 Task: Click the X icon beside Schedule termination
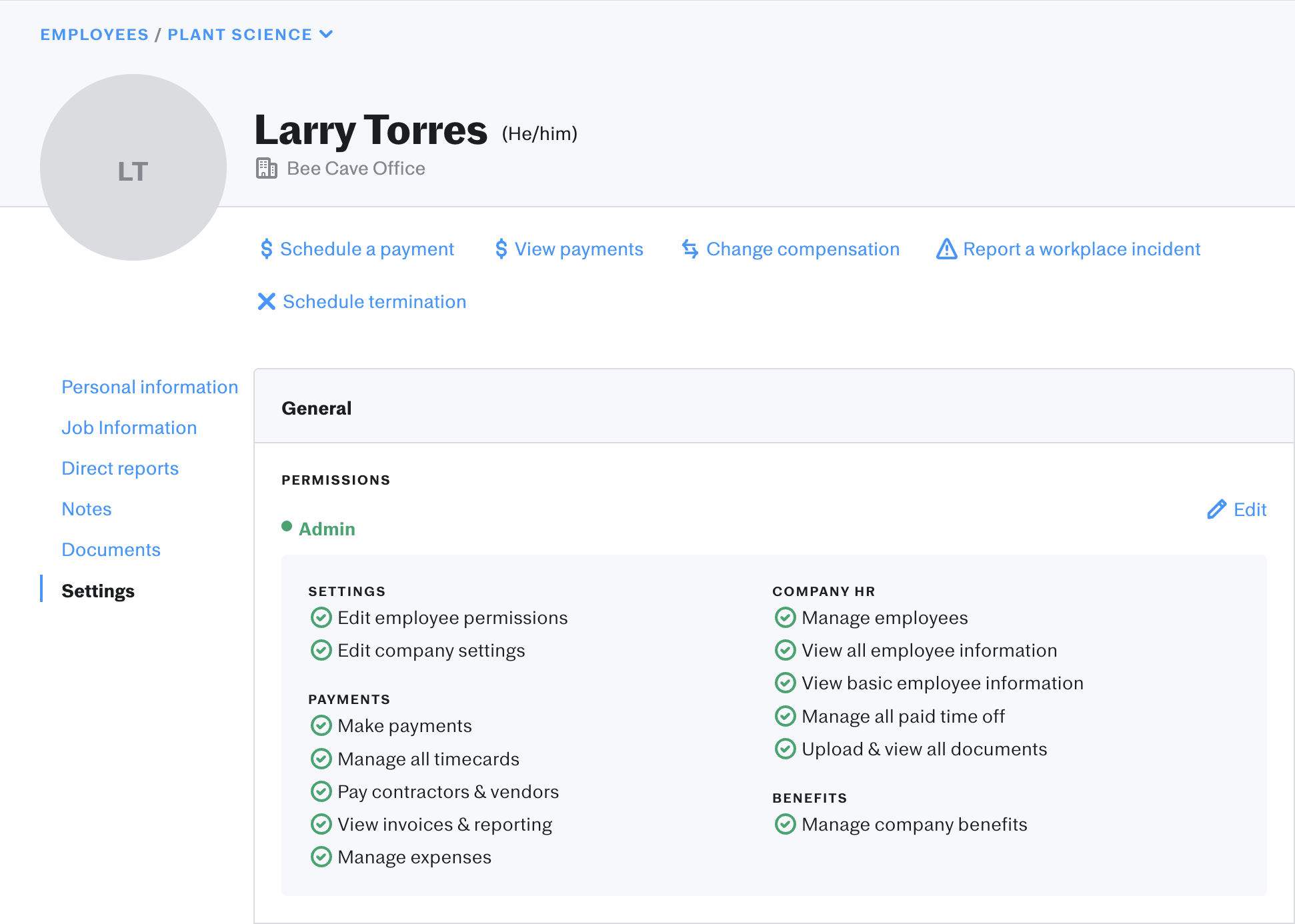click(267, 301)
